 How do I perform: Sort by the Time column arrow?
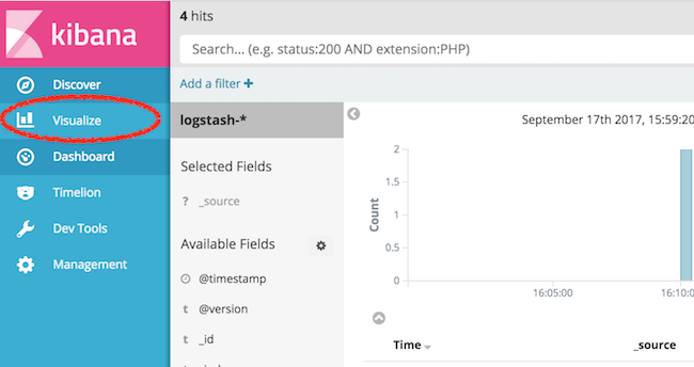428,347
